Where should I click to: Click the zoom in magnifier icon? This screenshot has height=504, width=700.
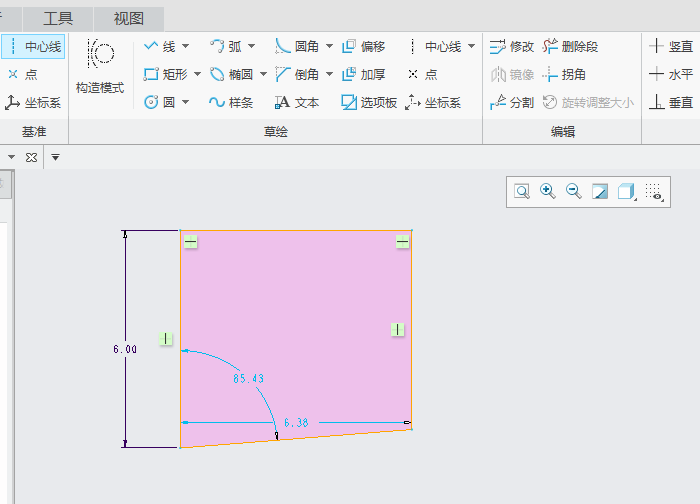[x=547, y=191]
